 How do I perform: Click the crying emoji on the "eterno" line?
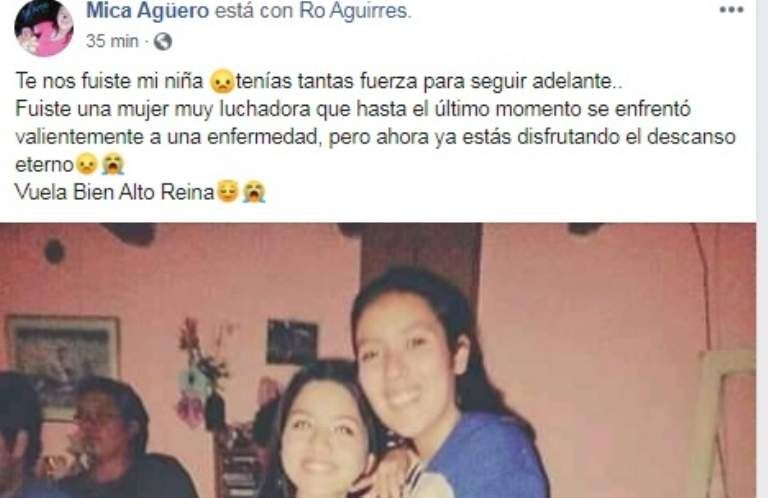(113, 164)
